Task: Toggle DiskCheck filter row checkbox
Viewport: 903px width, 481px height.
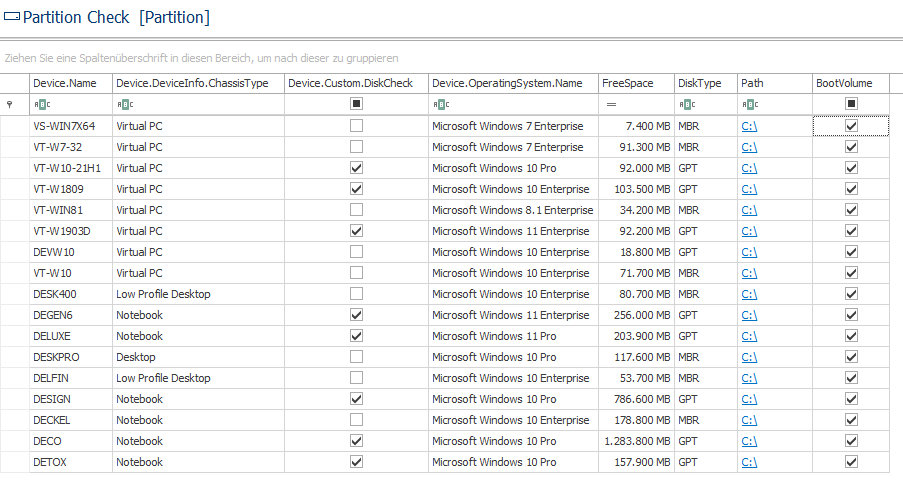Action: click(x=356, y=104)
